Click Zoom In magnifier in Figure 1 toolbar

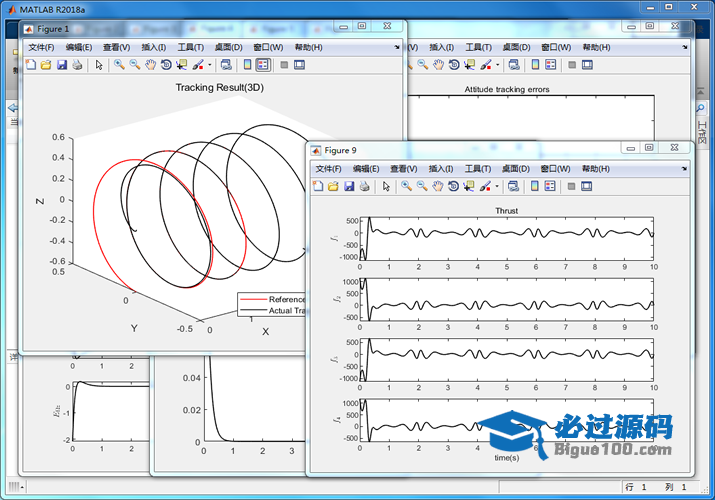[118, 65]
